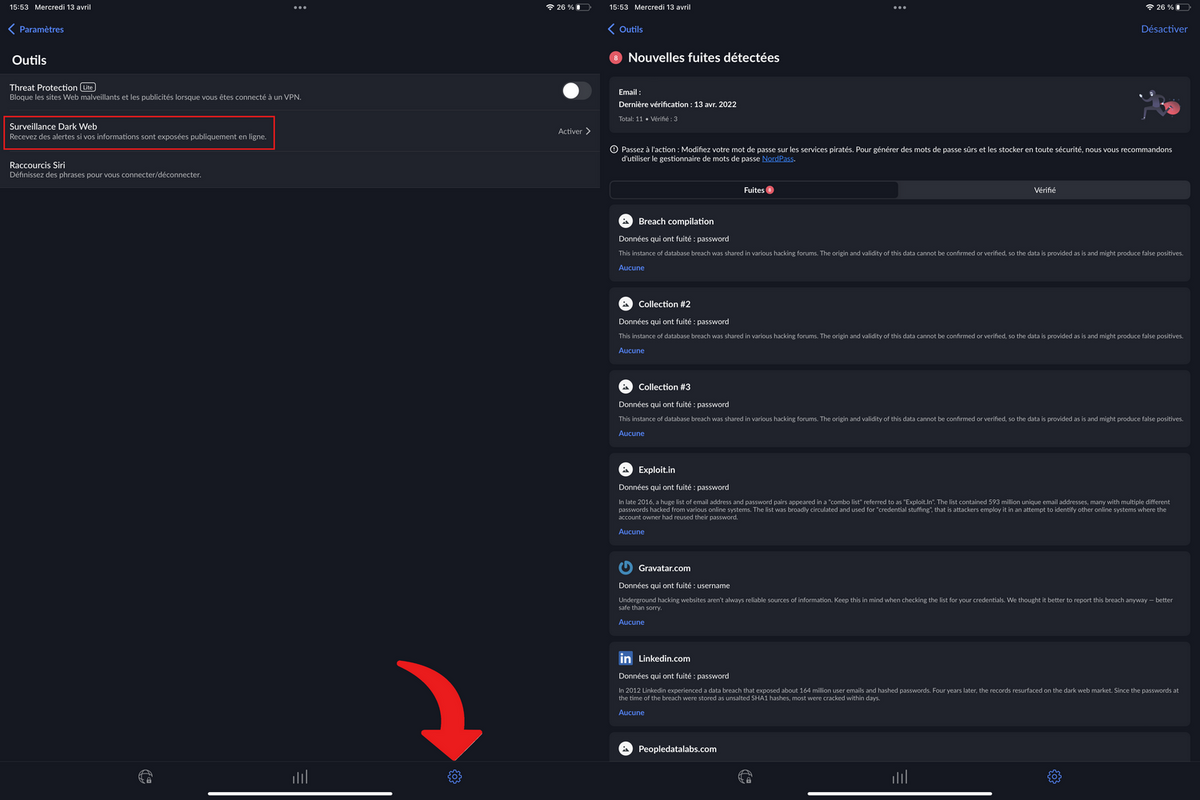The width and height of the screenshot is (1200, 800).
Task: Select the Fuites tab
Action: click(754, 190)
